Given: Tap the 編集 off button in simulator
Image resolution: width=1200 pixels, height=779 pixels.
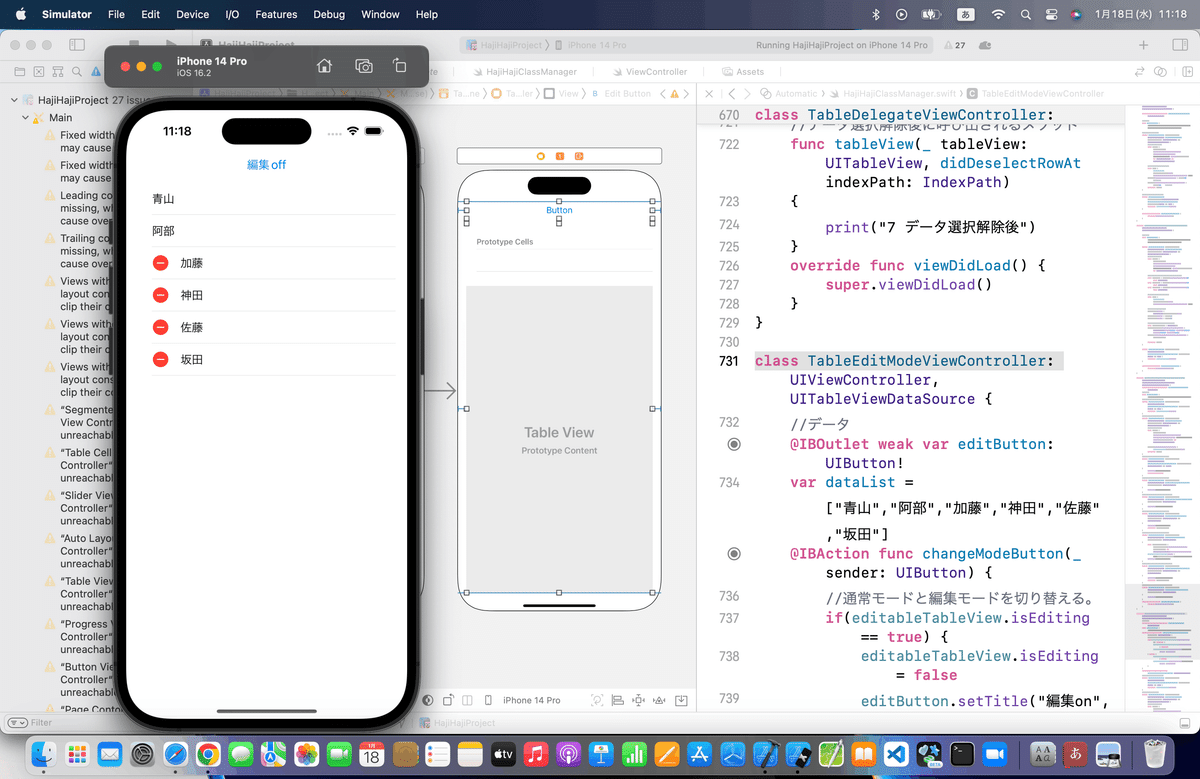Looking at the screenshot, I should [x=267, y=165].
